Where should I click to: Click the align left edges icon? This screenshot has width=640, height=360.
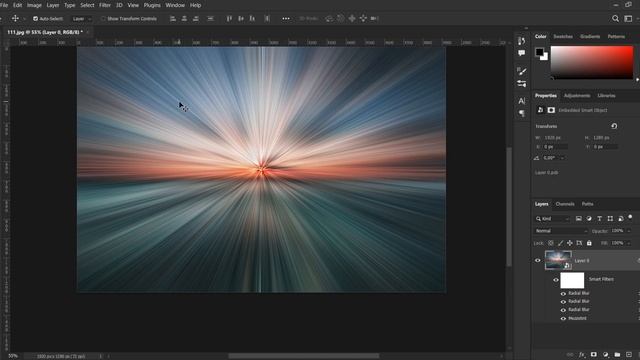[x=173, y=18]
